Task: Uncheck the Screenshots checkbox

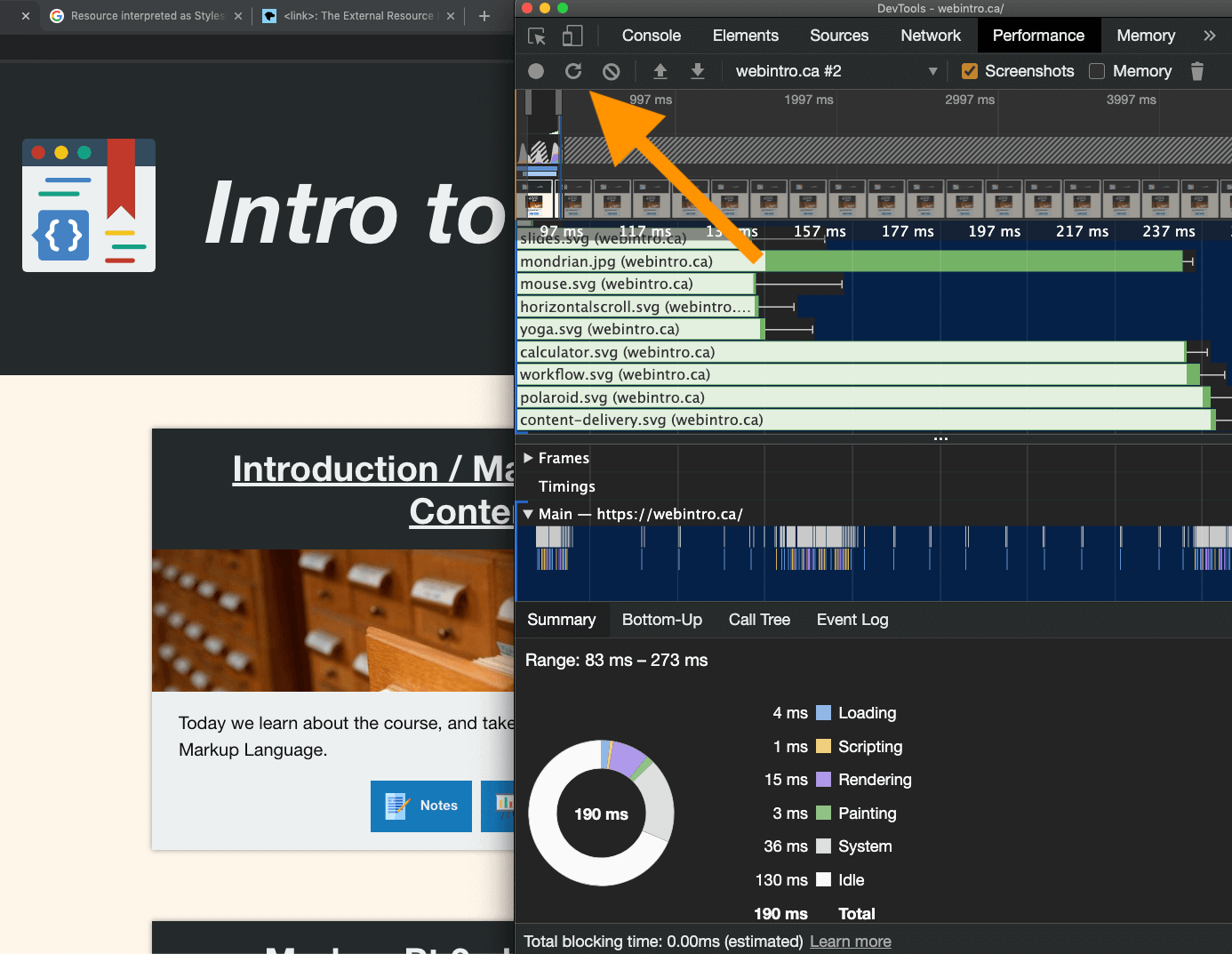Action: point(970,71)
